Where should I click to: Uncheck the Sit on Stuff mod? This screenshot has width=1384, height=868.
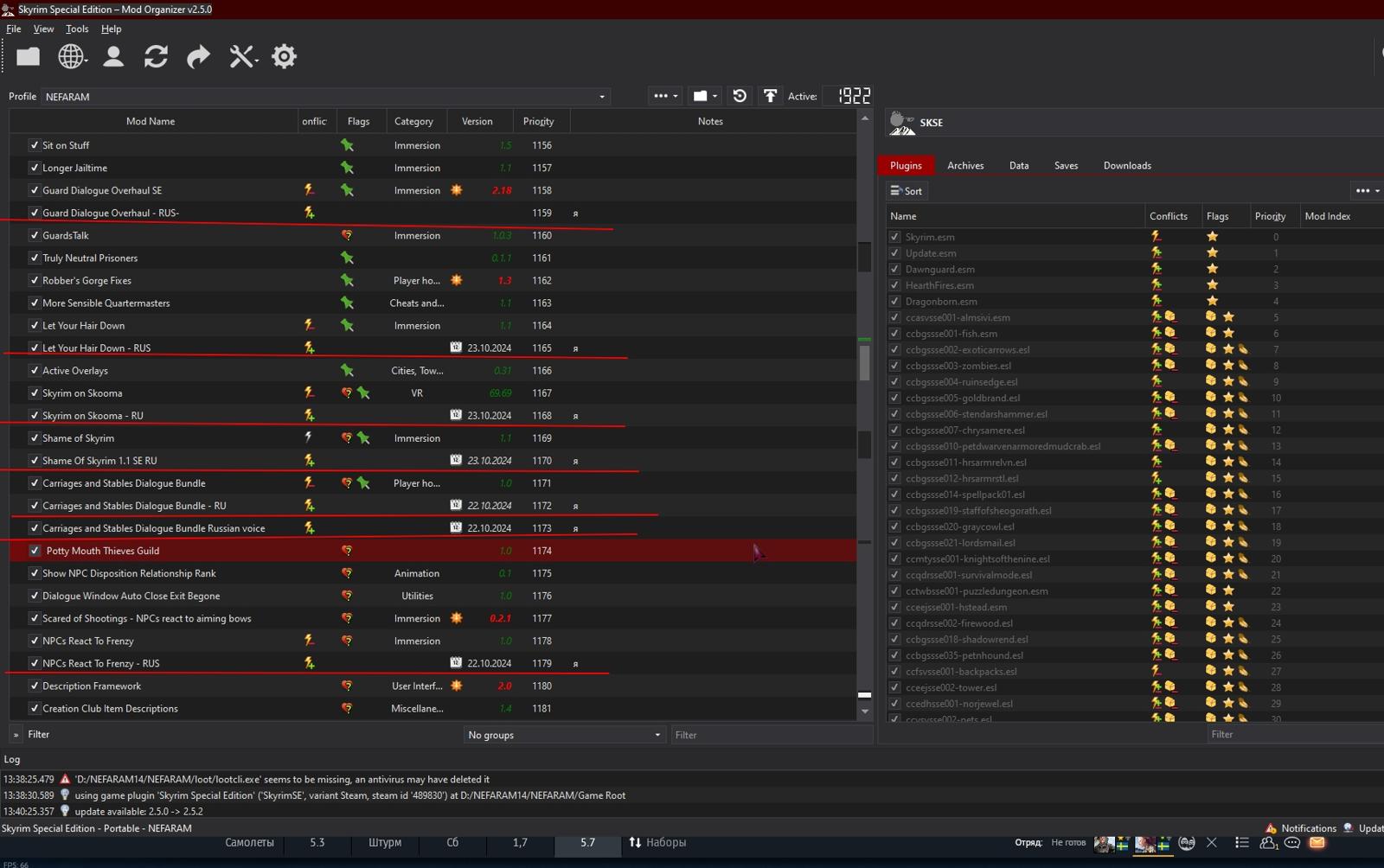tap(35, 145)
